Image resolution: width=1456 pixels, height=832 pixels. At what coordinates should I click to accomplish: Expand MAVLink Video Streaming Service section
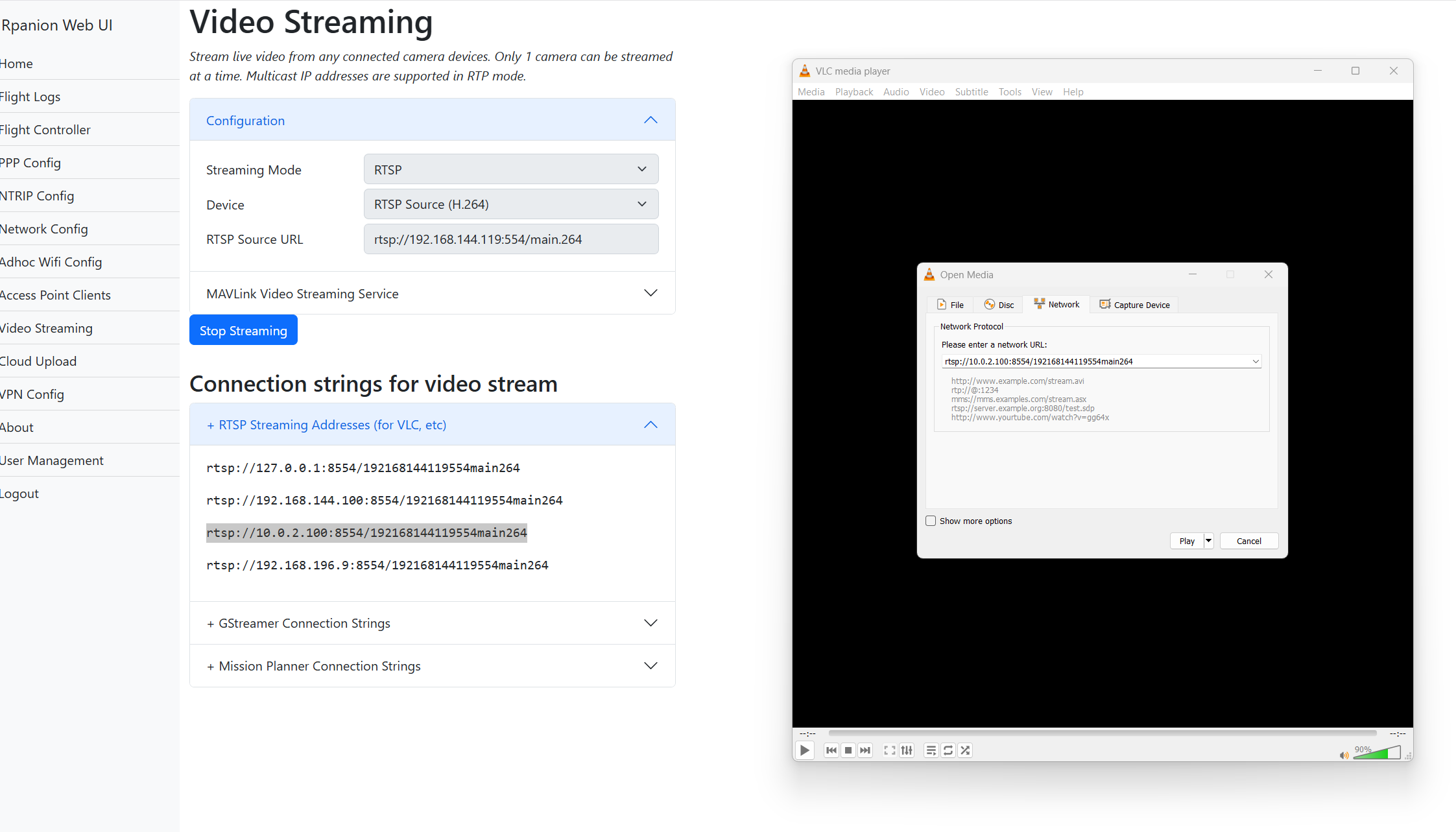tap(432, 294)
